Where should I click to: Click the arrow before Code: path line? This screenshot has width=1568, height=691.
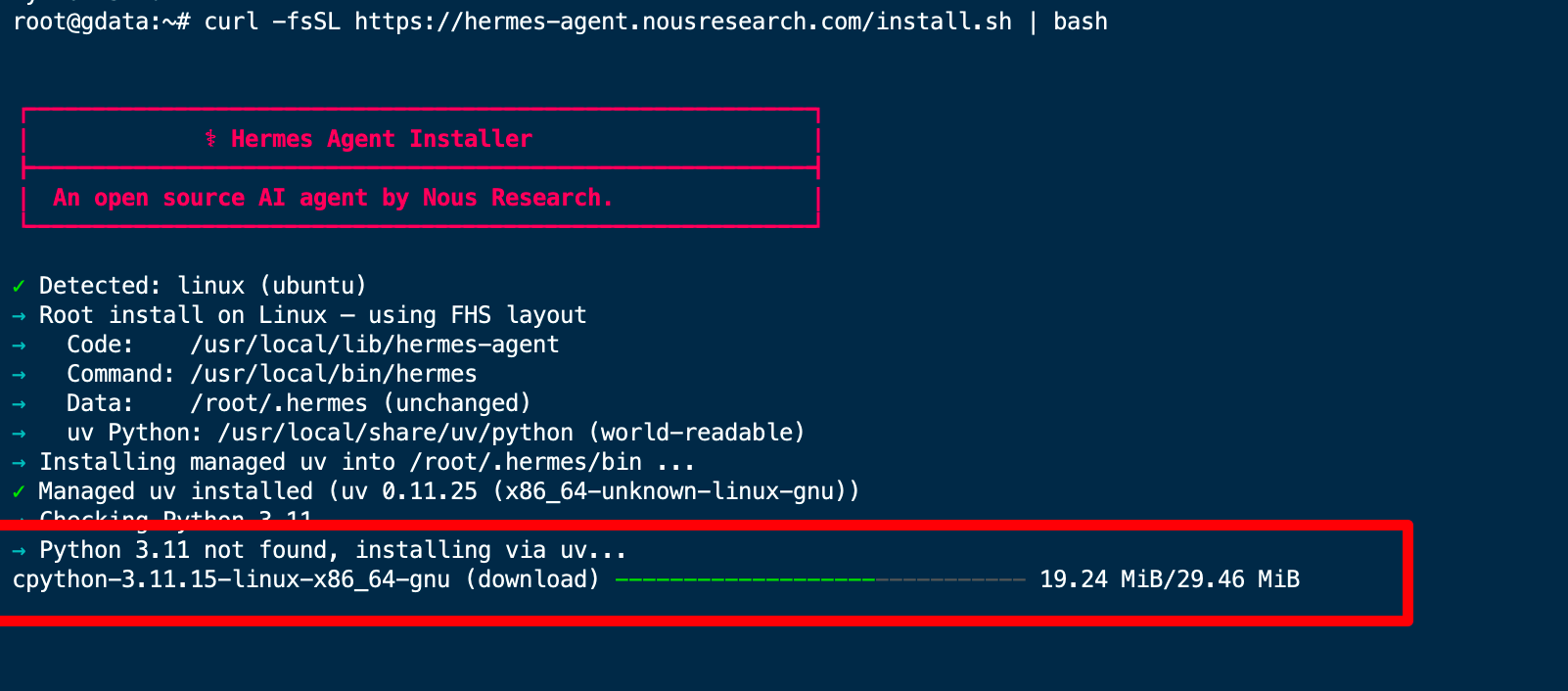click(x=19, y=345)
